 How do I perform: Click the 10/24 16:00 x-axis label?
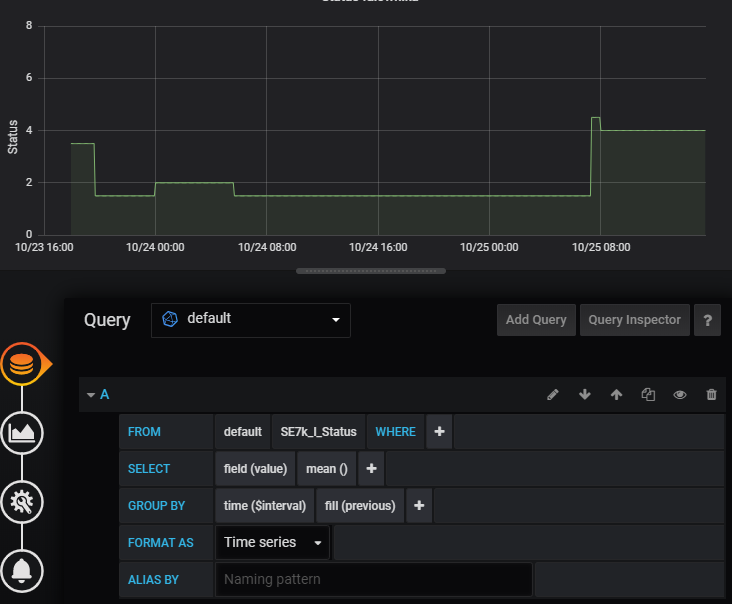tap(378, 247)
